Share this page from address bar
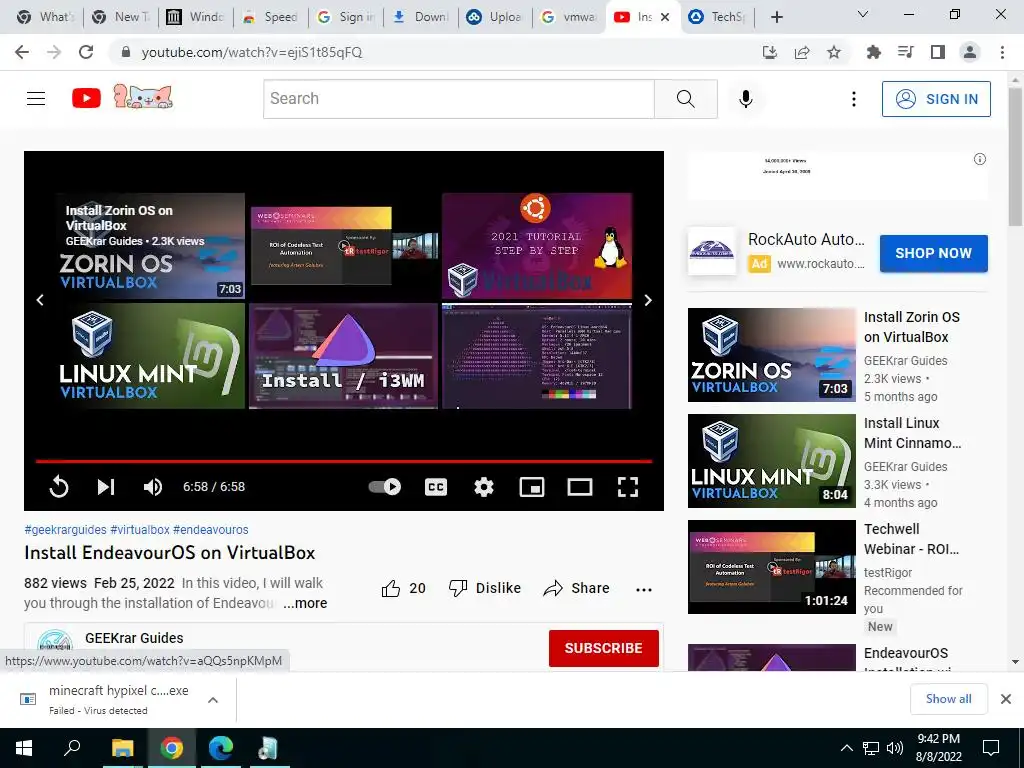This screenshot has height=768, width=1024. tap(802, 52)
